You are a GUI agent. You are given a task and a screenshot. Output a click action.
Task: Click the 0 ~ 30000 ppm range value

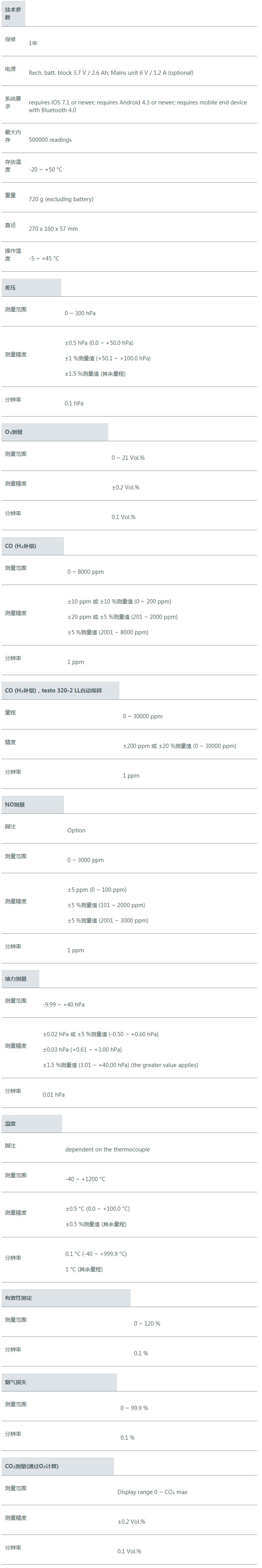tap(143, 716)
